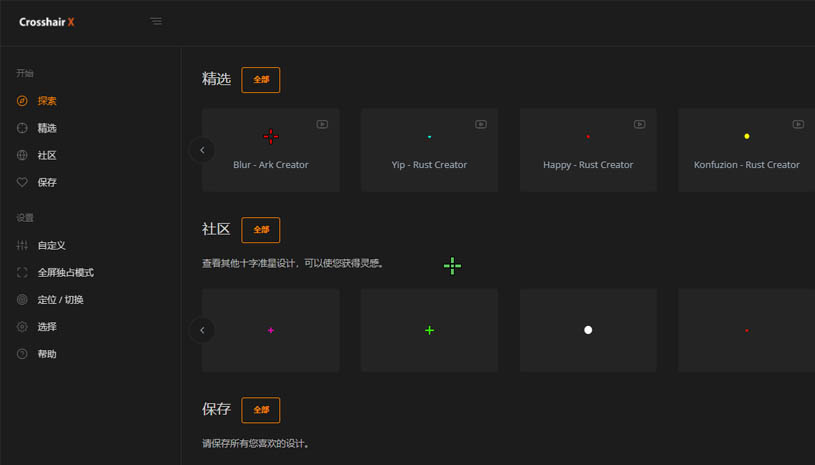Click the 选择 gear settings item
This screenshot has width=815, height=465.
click(46, 326)
